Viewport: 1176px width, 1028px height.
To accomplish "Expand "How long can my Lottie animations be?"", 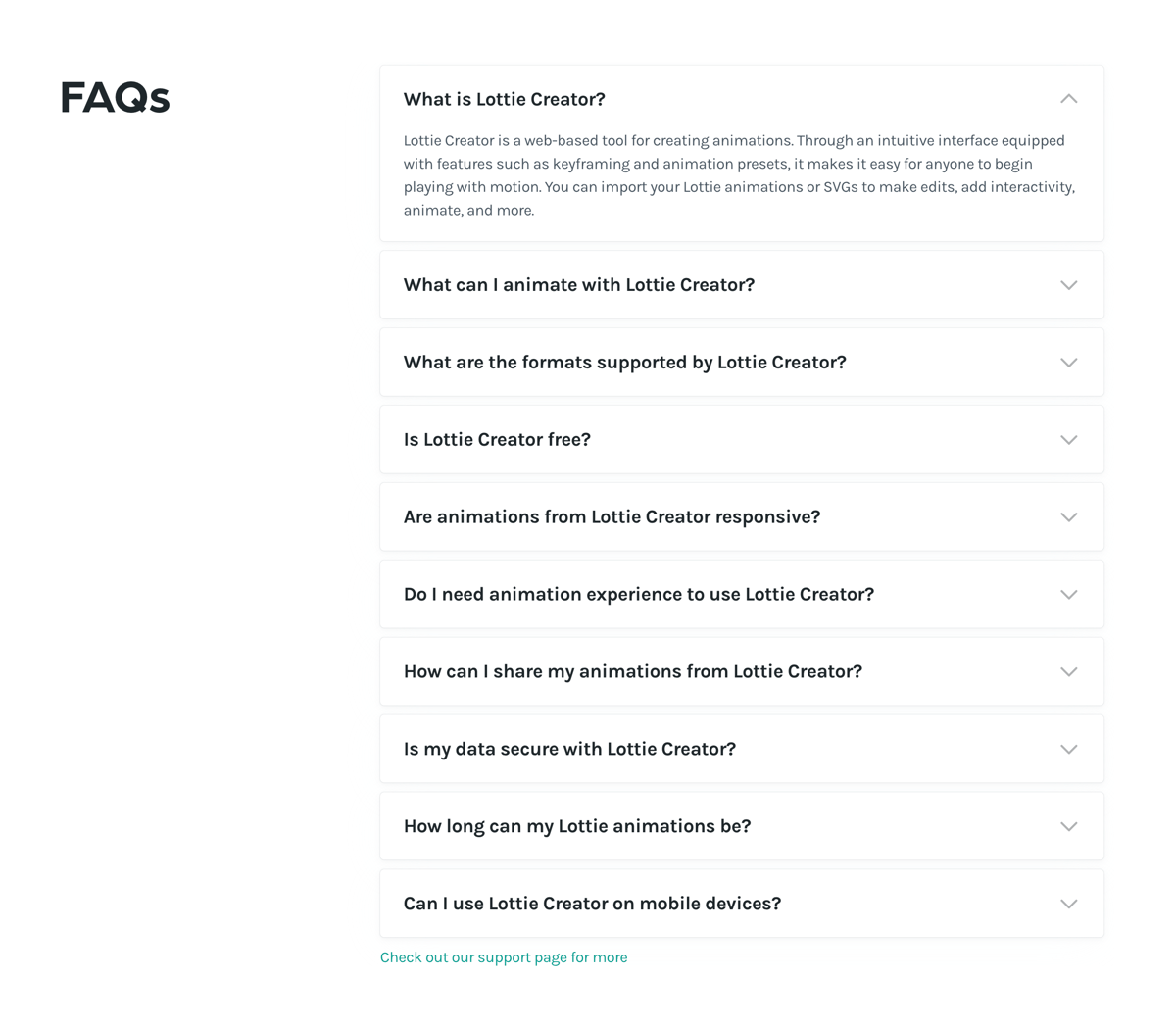I will pos(742,825).
